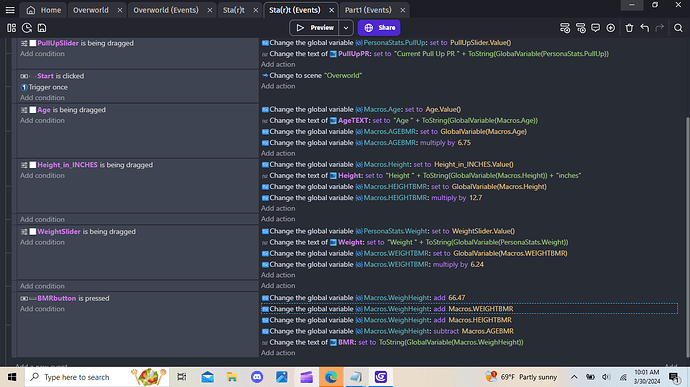The width and height of the screenshot is (690, 387).
Task: Select Macros.WeighHeight subtract Macros.AGEBMR action
Action: (388, 331)
